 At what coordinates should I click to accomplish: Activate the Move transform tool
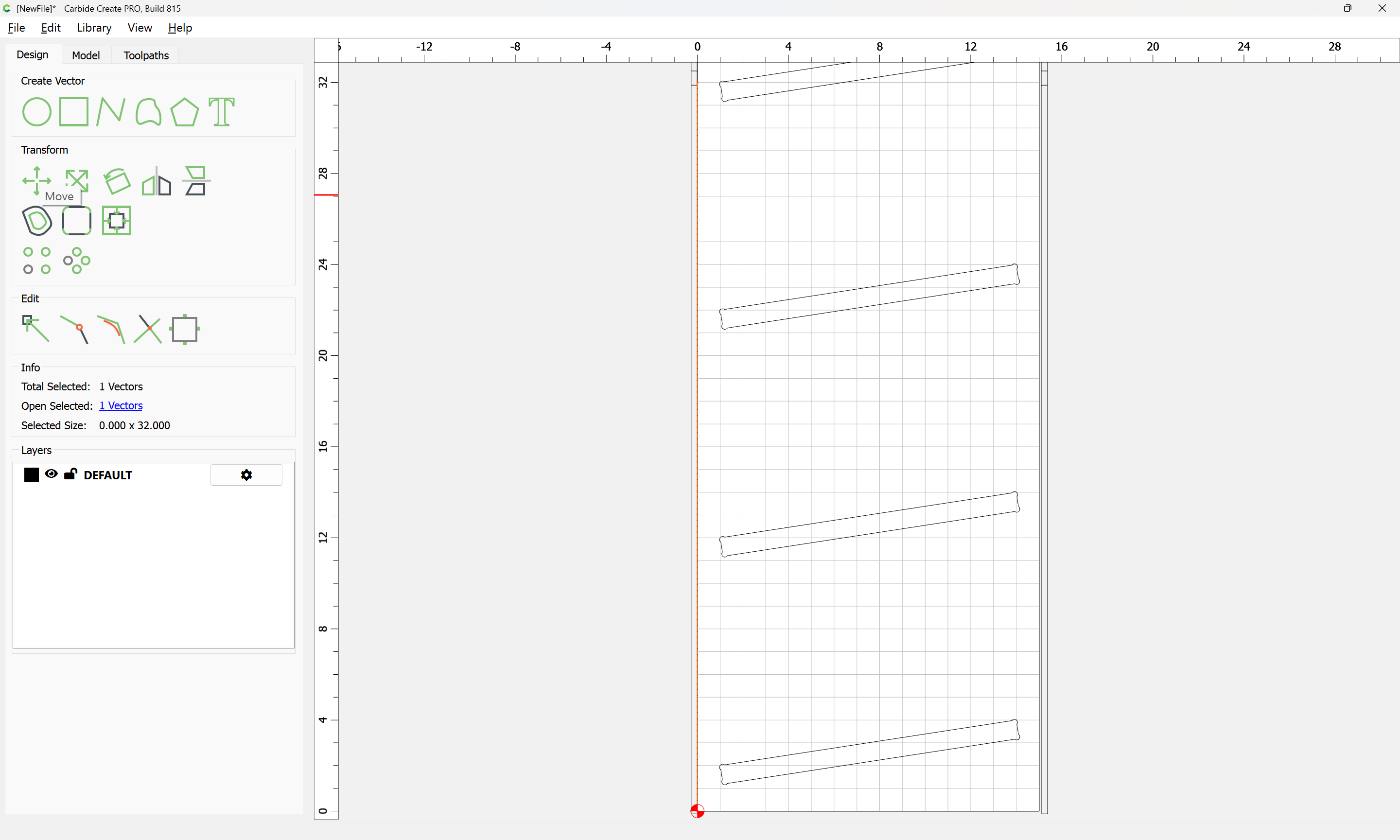click(37, 180)
